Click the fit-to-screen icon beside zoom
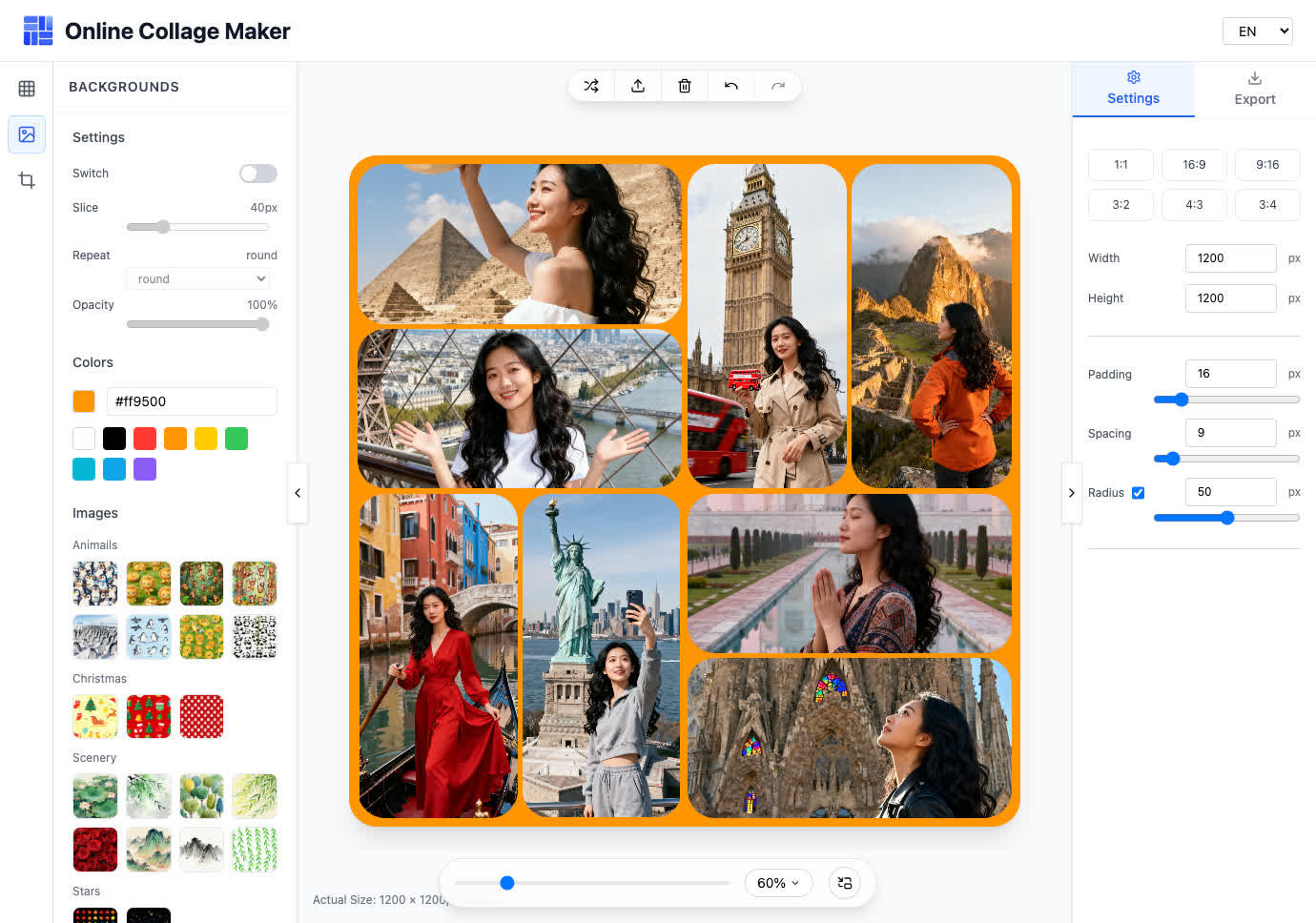Screen dimensions: 1316x923 tap(845, 883)
